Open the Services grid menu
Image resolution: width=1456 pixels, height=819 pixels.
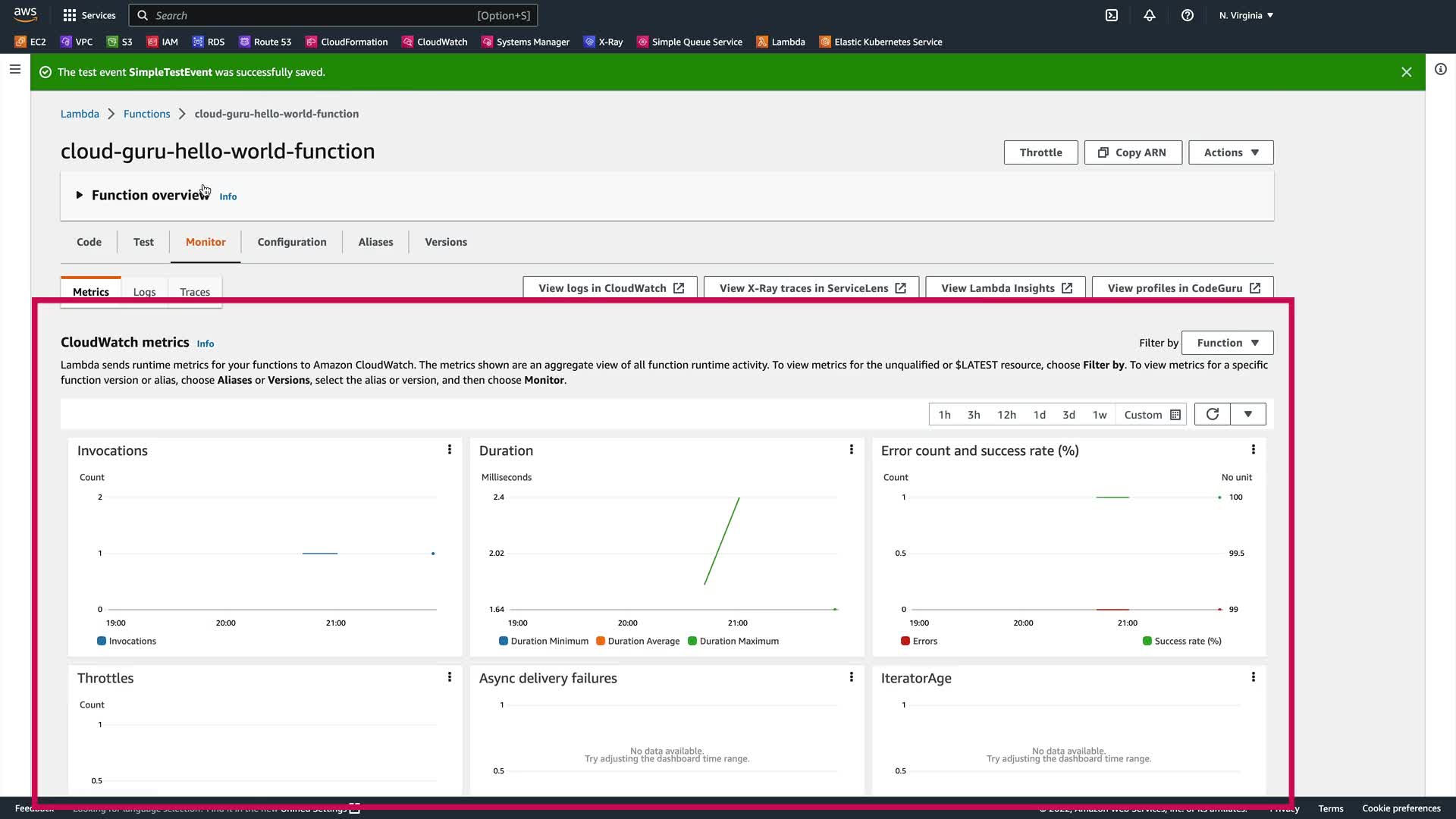(89, 15)
